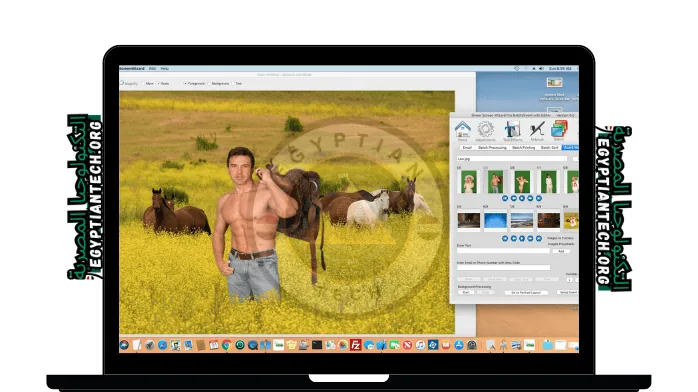The width and height of the screenshot is (698, 392).
Task: Open the Home section of Green Screen Wizard
Action: (463, 131)
